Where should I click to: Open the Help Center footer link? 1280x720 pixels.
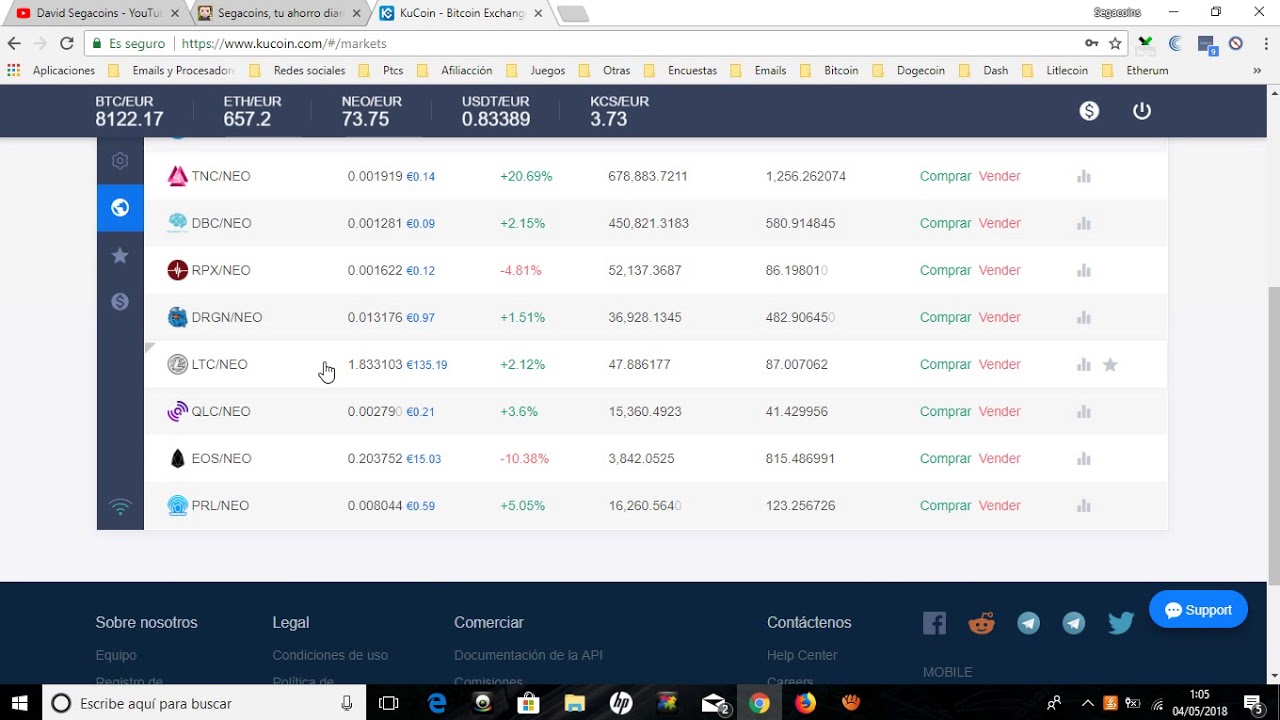(802, 655)
